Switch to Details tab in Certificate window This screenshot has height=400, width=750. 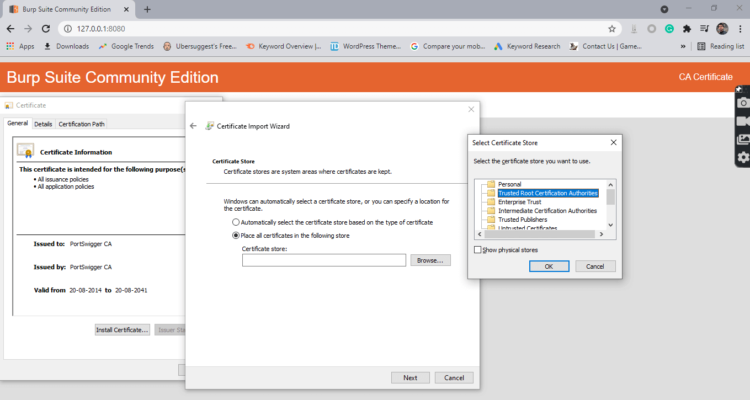[43, 124]
